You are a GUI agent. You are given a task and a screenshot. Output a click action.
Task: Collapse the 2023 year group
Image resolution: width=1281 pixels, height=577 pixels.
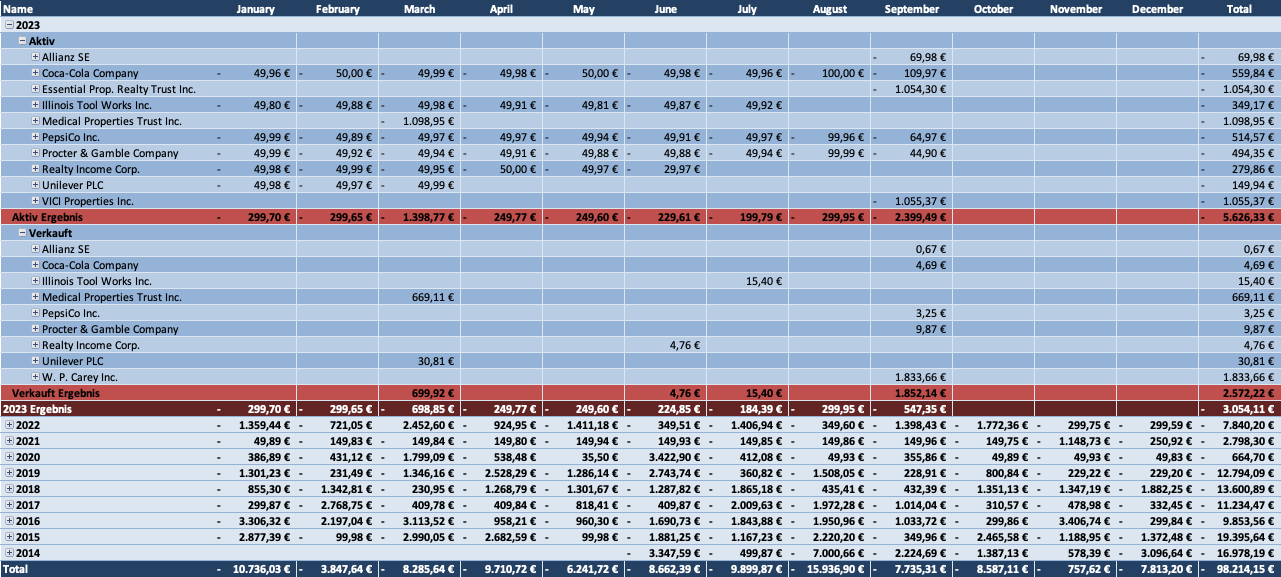click(x=10, y=25)
